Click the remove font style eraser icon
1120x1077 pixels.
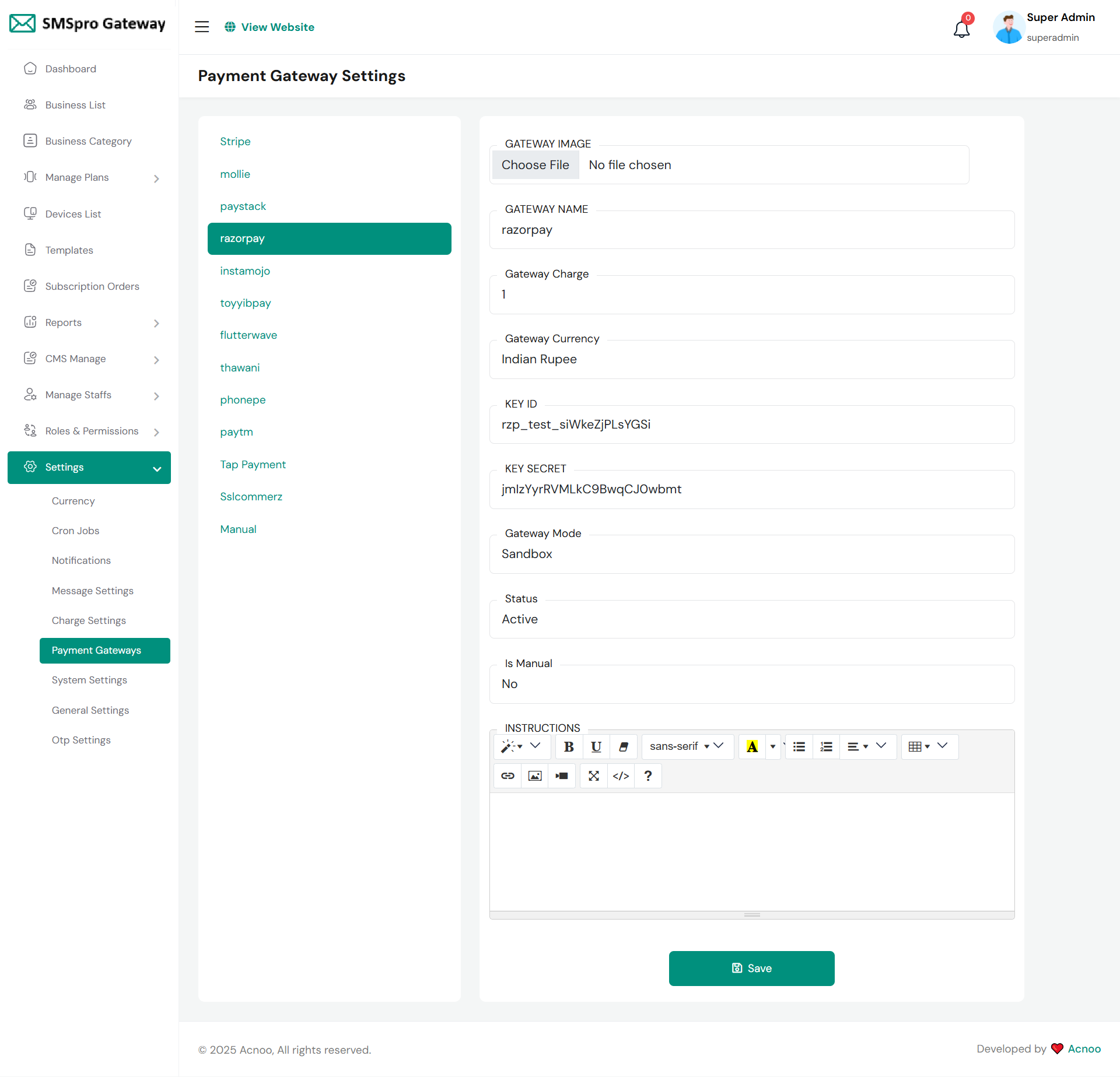623,746
